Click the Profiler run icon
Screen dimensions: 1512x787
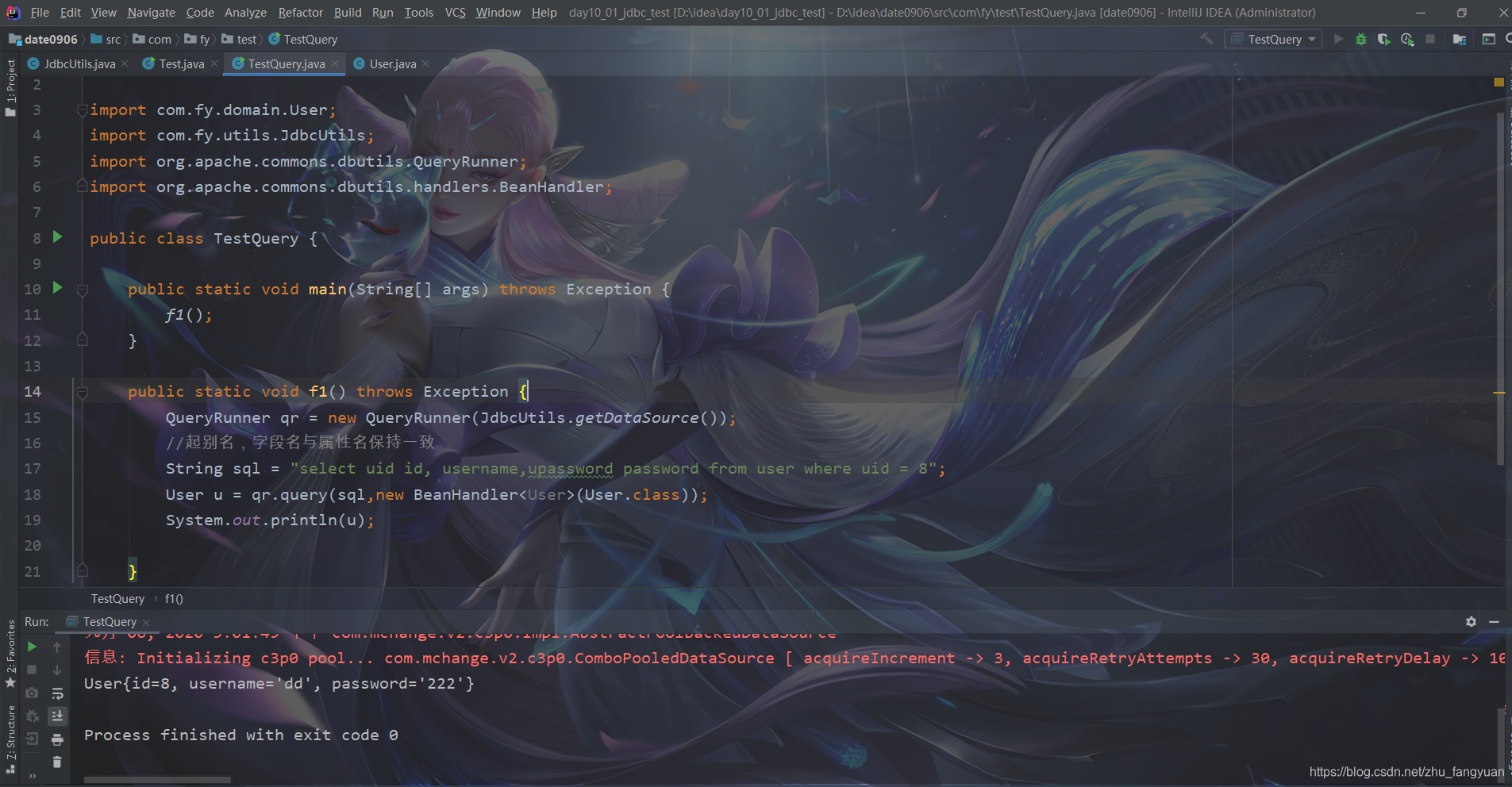point(1407,39)
